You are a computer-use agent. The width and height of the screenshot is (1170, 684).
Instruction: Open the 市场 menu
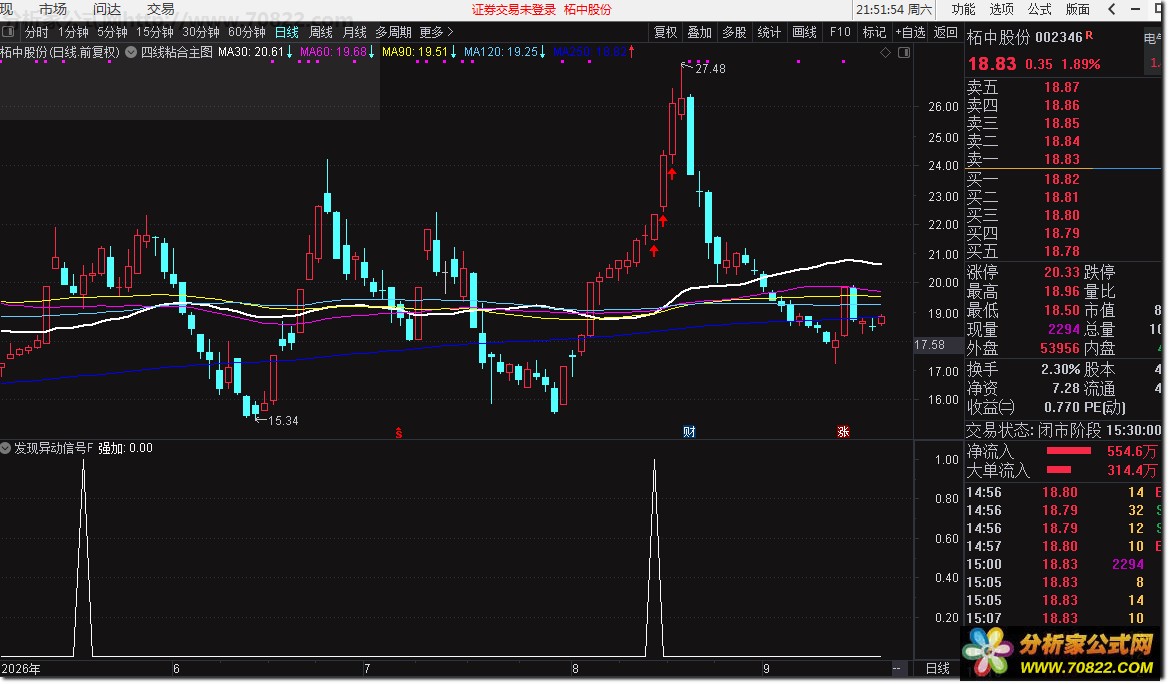coord(52,9)
